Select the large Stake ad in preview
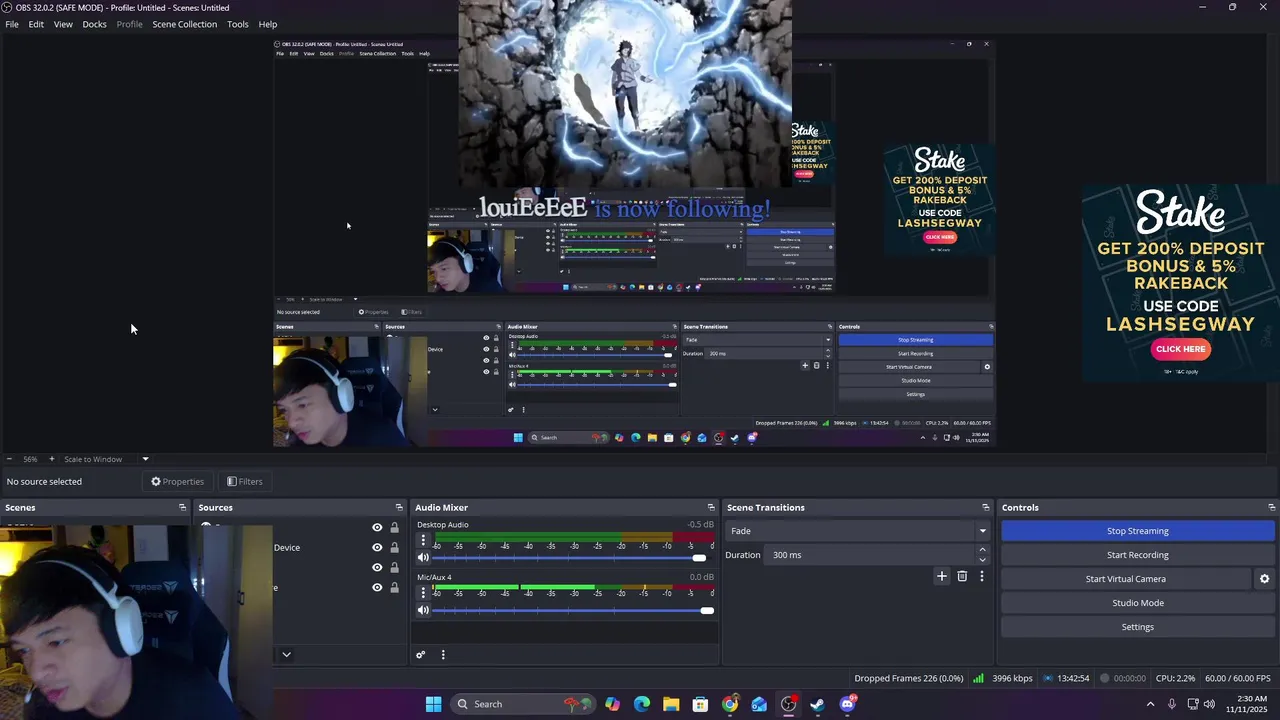 click(x=1180, y=282)
